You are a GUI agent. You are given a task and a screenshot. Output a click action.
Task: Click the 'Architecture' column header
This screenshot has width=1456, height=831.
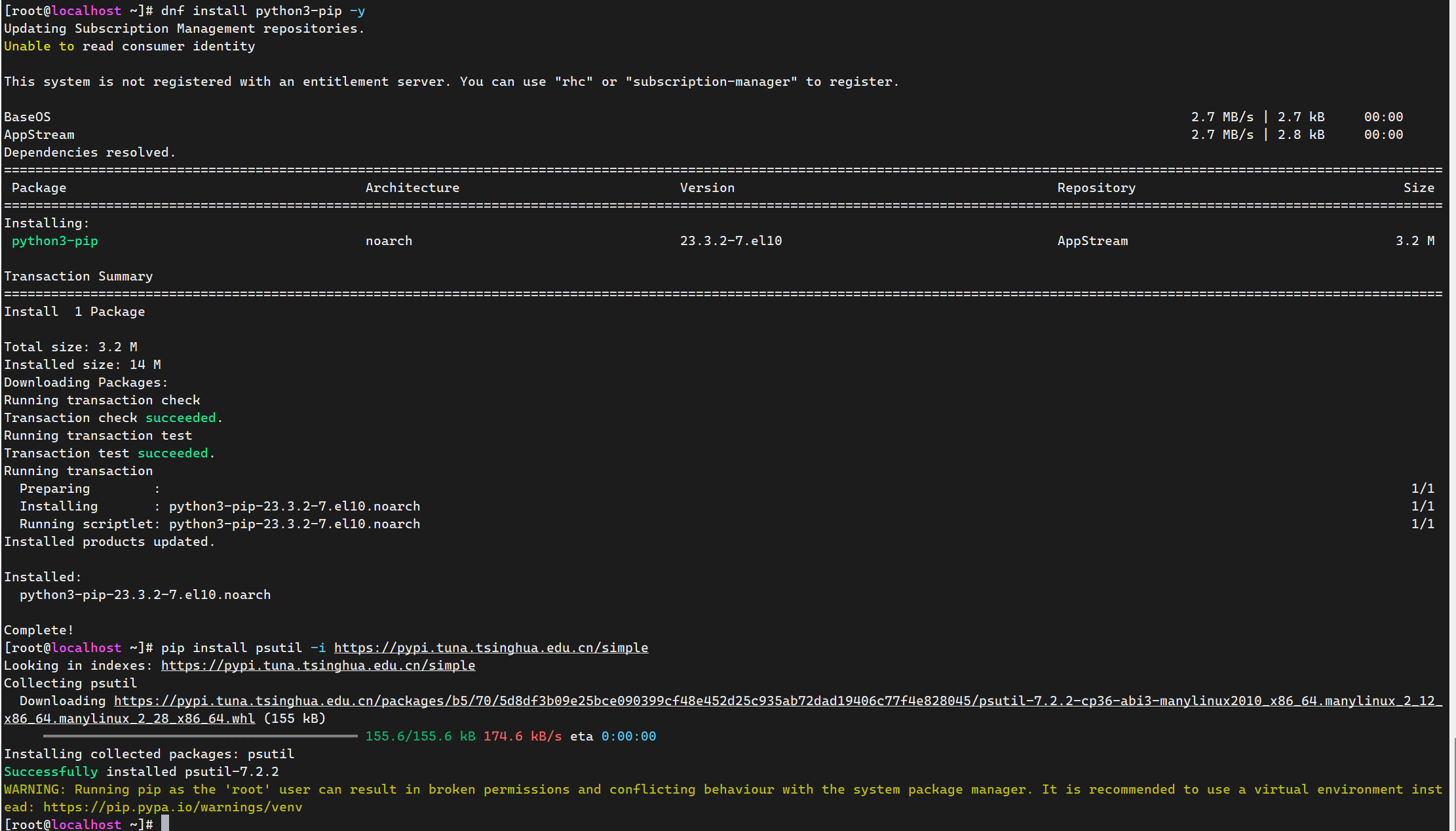coord(412,187)
